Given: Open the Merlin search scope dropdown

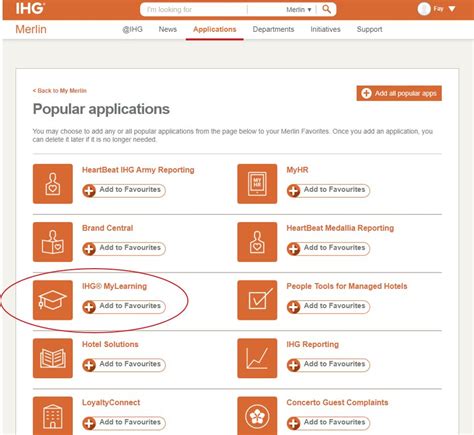Looking at the screenshot, I should click(x=299, y=10).
